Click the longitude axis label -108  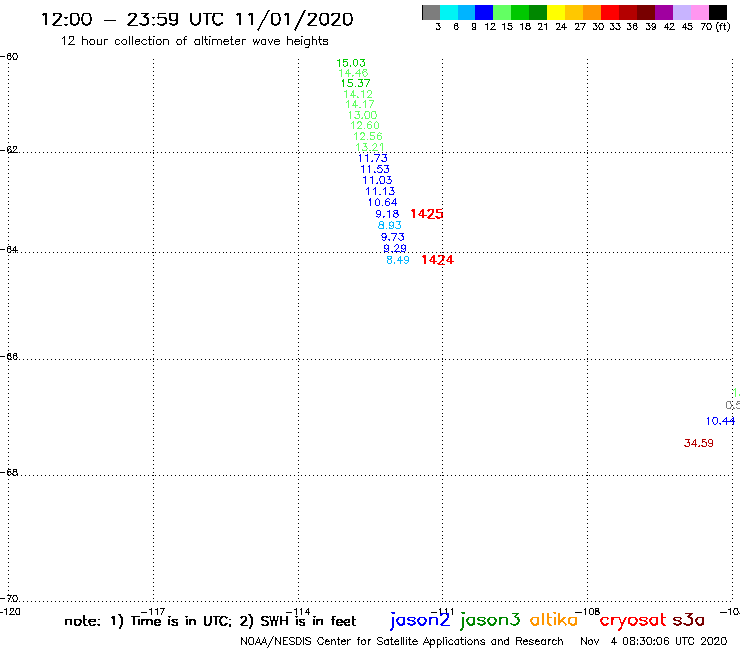click(588, 612)
